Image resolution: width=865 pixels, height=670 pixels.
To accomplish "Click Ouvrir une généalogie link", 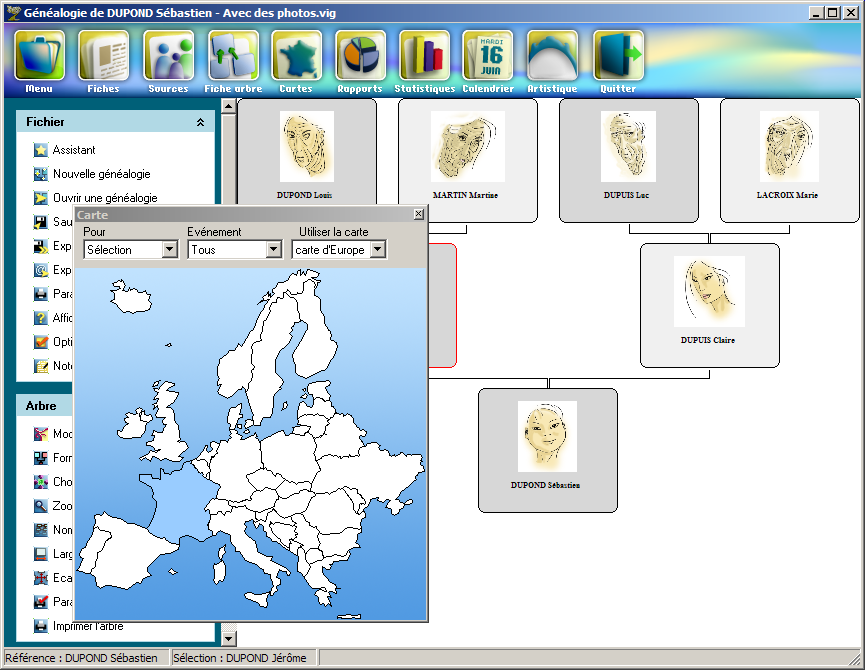I will pyautogui.click(x=105, y=198).
